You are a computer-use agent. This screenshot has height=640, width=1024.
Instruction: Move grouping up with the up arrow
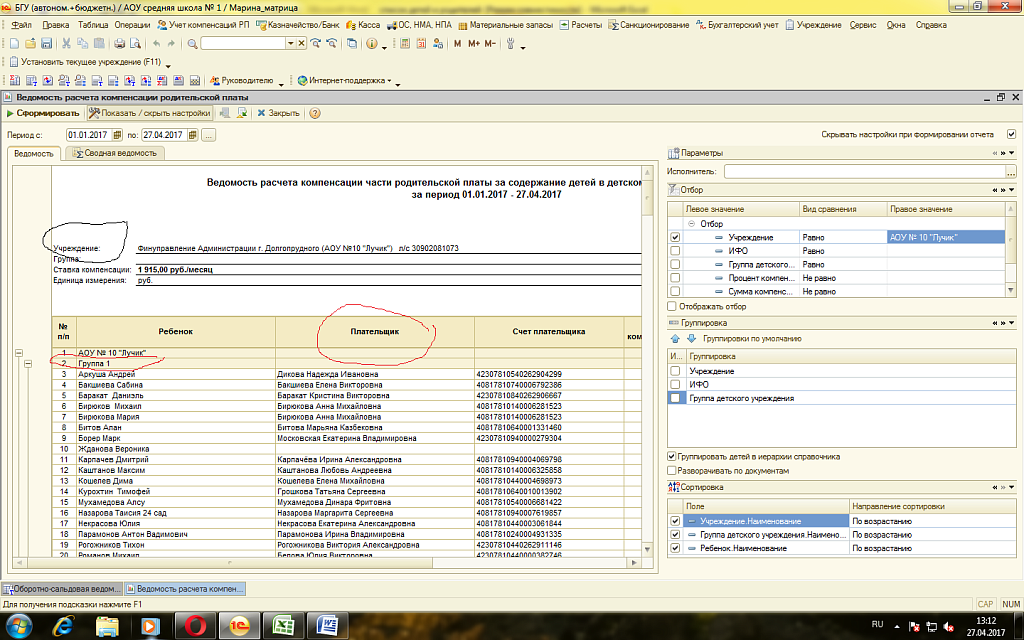tap(675, 339)
